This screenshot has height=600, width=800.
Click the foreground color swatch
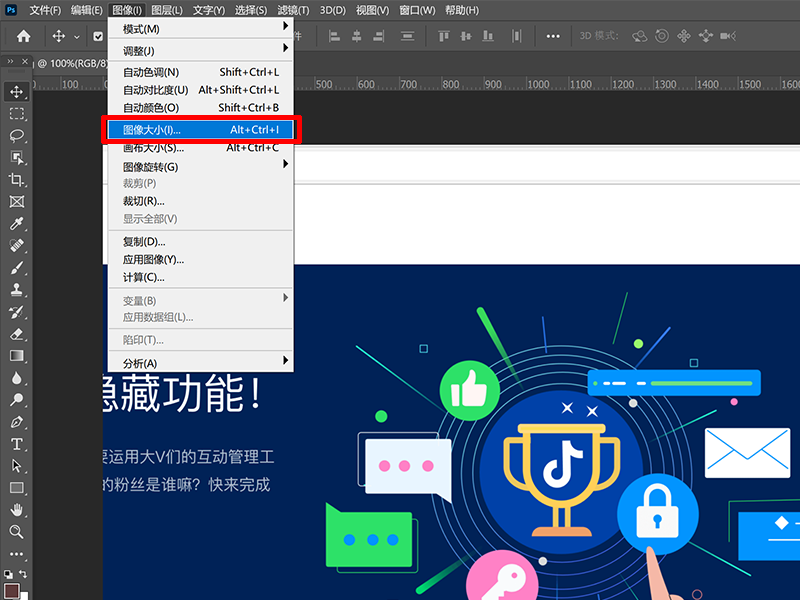tap(12, 590)
